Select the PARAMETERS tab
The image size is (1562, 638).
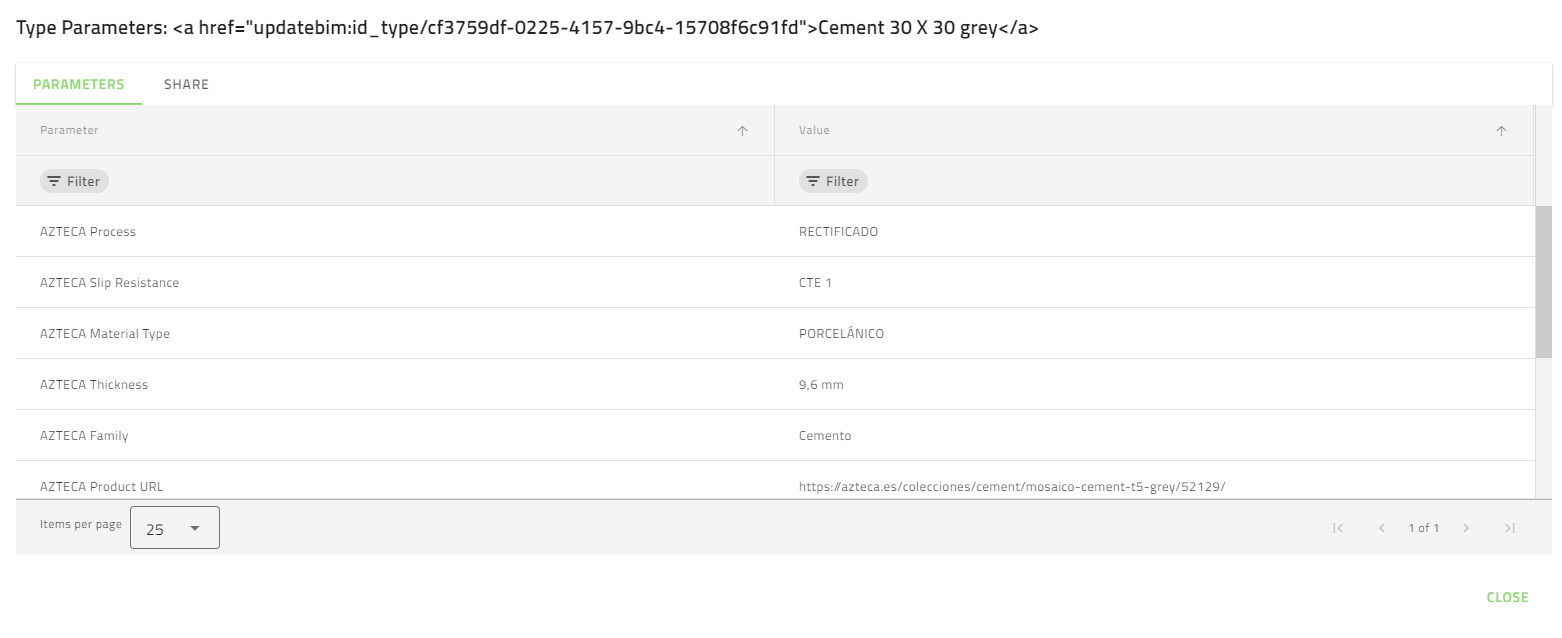pyautogui.click(x=79, y=84)
